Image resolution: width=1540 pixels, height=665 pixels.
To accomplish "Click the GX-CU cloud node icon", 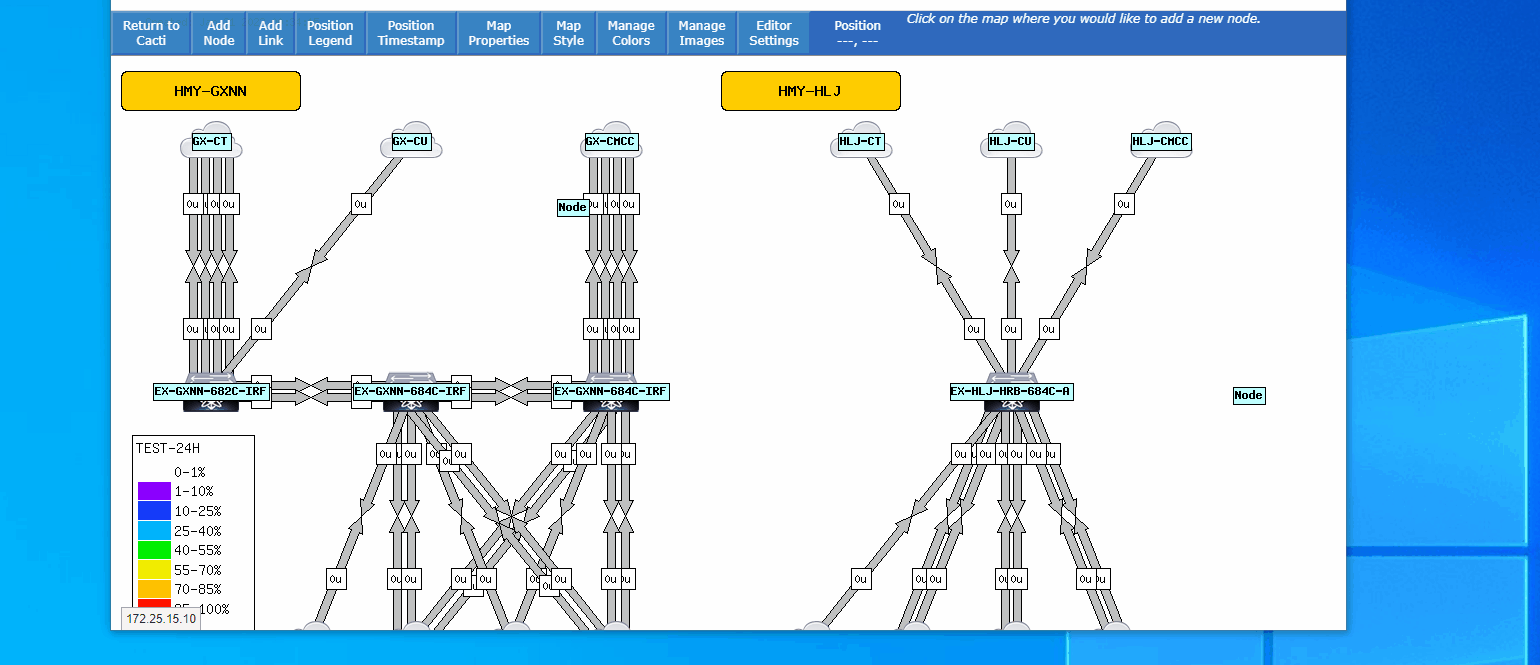I will (411, 140).
